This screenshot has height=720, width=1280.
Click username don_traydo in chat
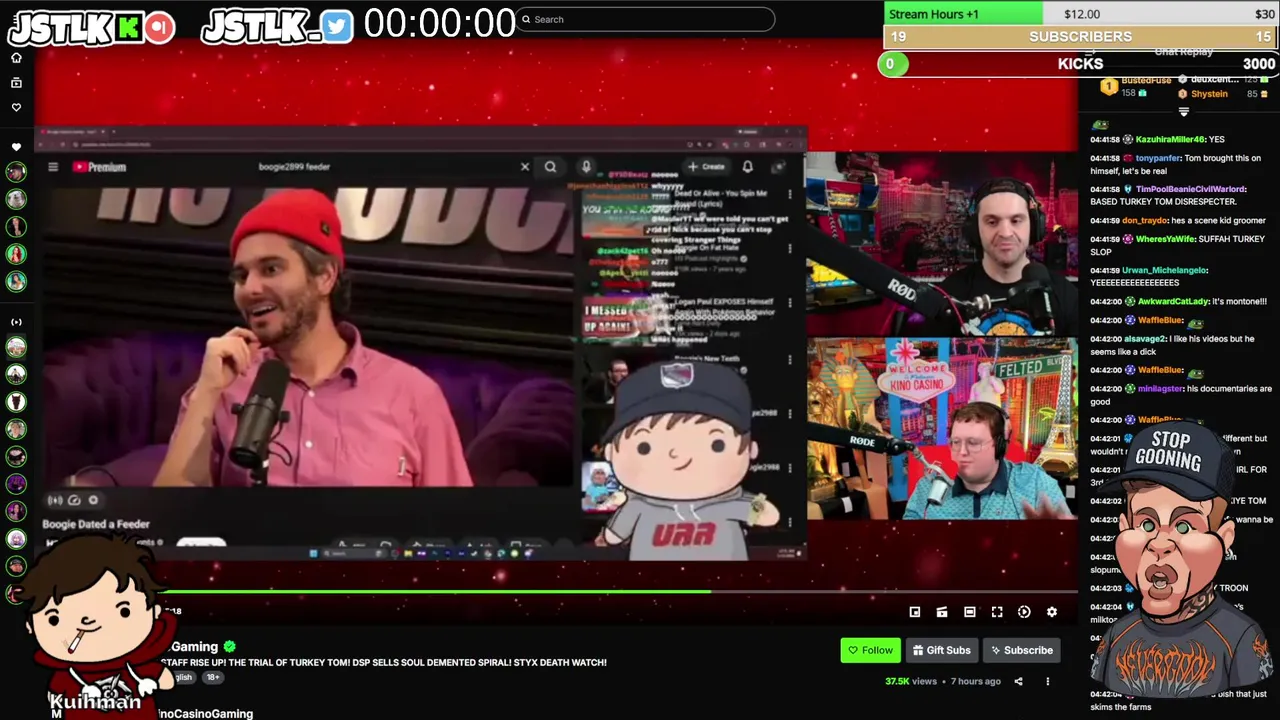(1145, 220)
